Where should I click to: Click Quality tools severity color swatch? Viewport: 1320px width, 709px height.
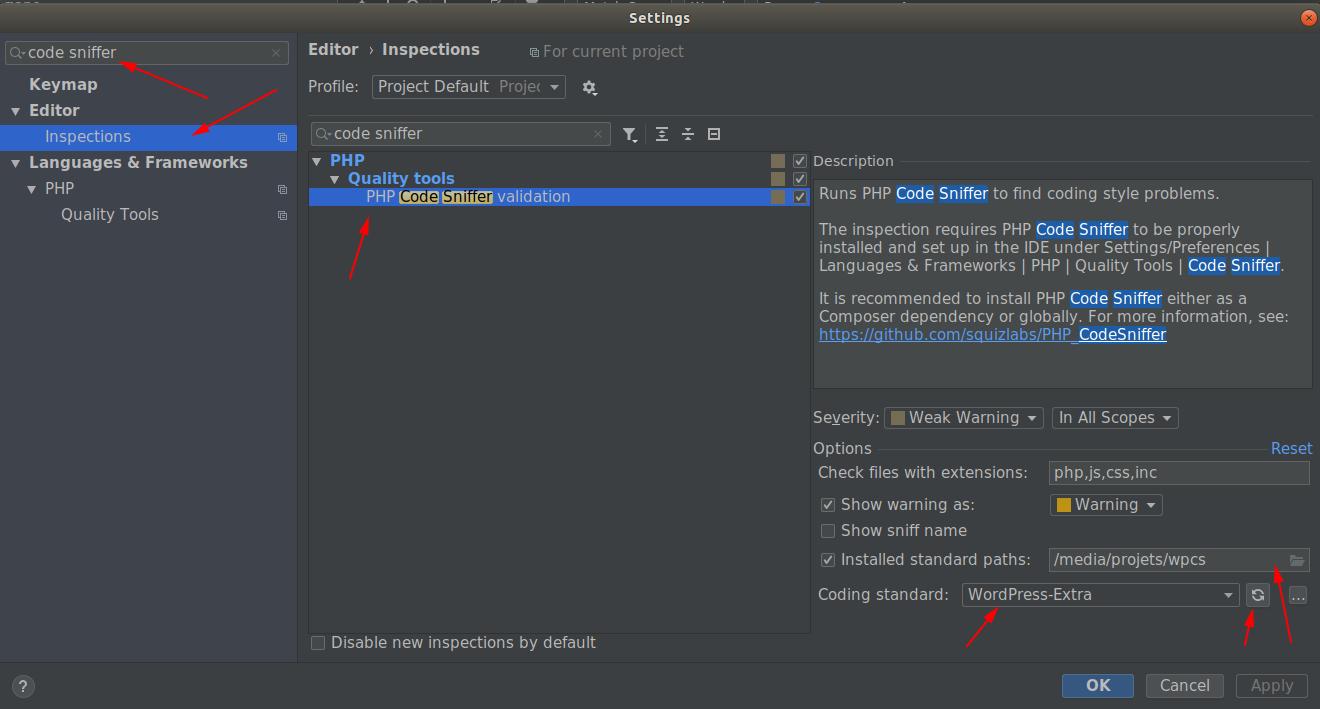[778, 179]
